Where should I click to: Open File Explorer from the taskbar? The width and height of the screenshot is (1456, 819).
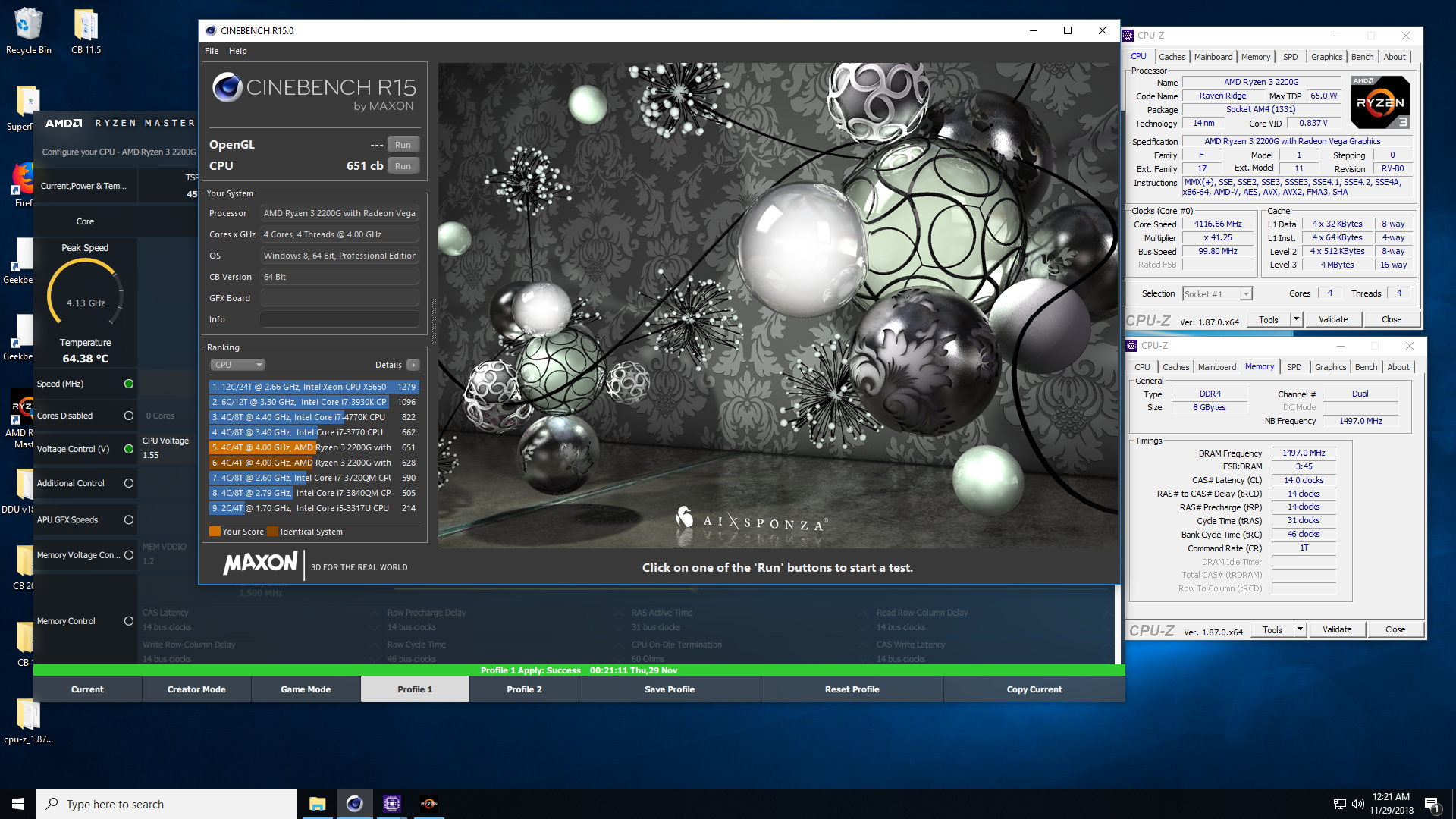click(x=317, y=804)
